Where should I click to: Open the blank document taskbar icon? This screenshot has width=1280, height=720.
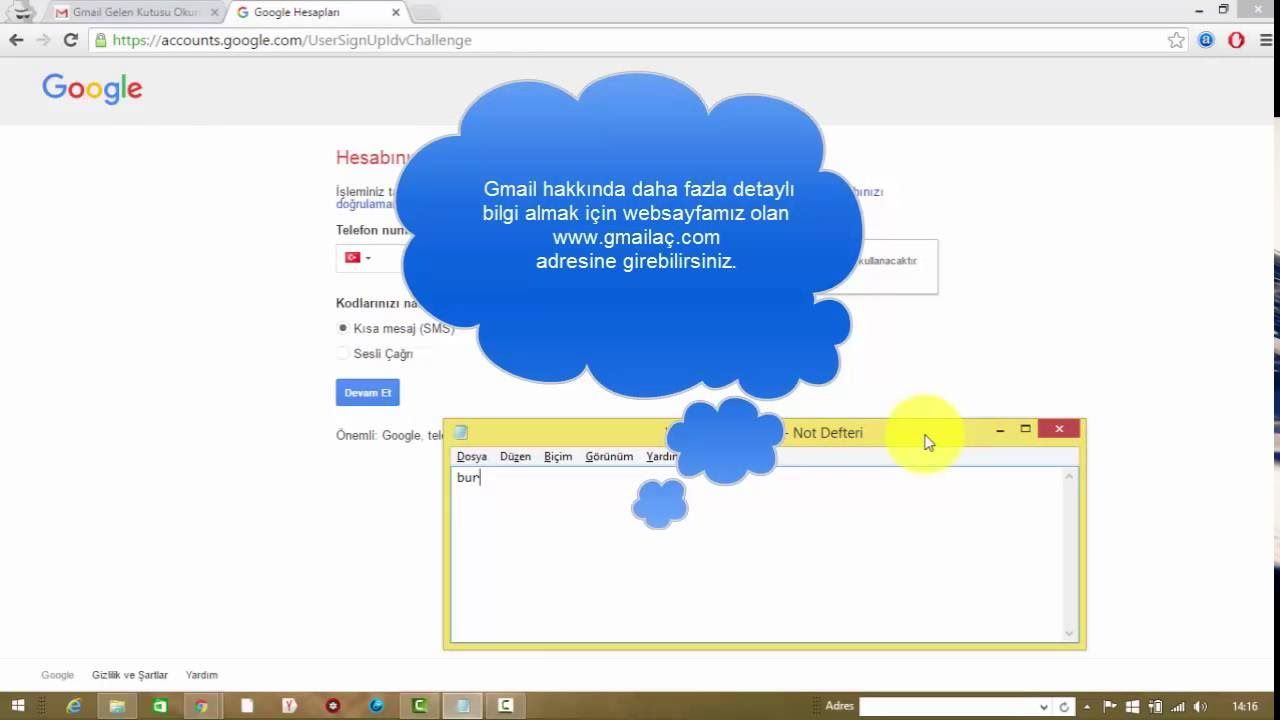[246, 706]
